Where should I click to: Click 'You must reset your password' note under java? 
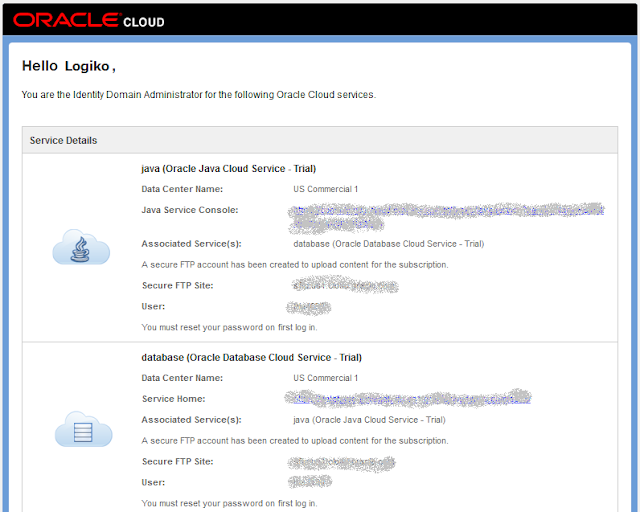229,327
